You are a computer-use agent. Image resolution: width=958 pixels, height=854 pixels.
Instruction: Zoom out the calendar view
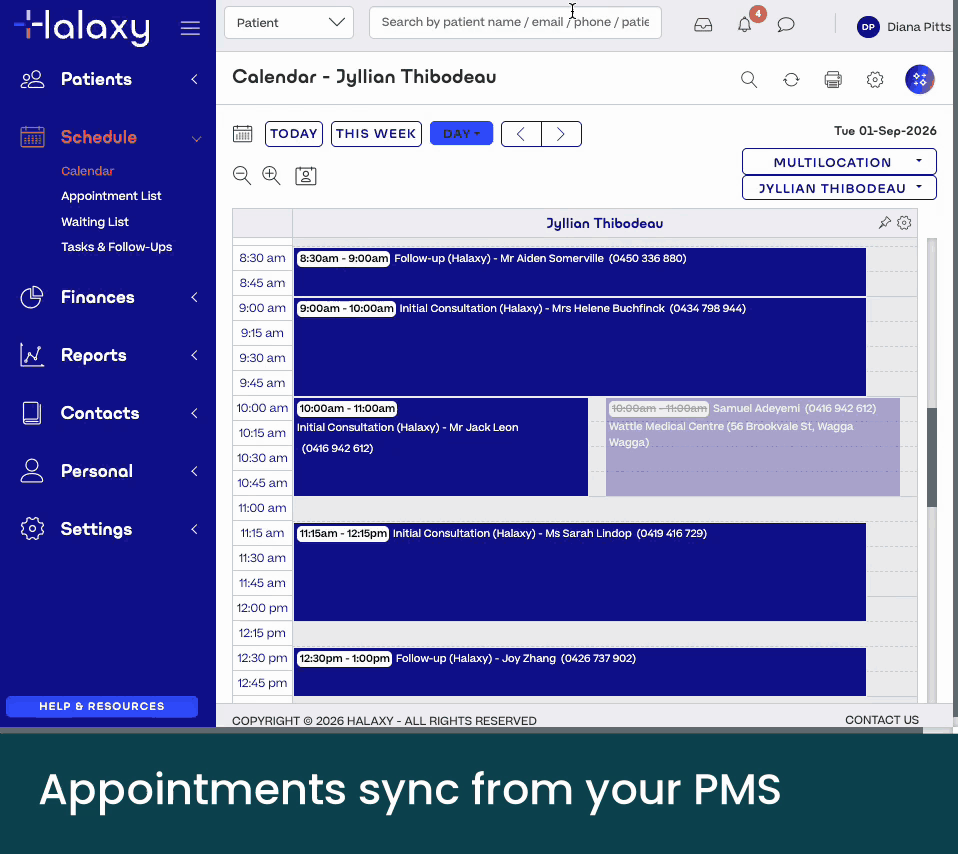242,176
